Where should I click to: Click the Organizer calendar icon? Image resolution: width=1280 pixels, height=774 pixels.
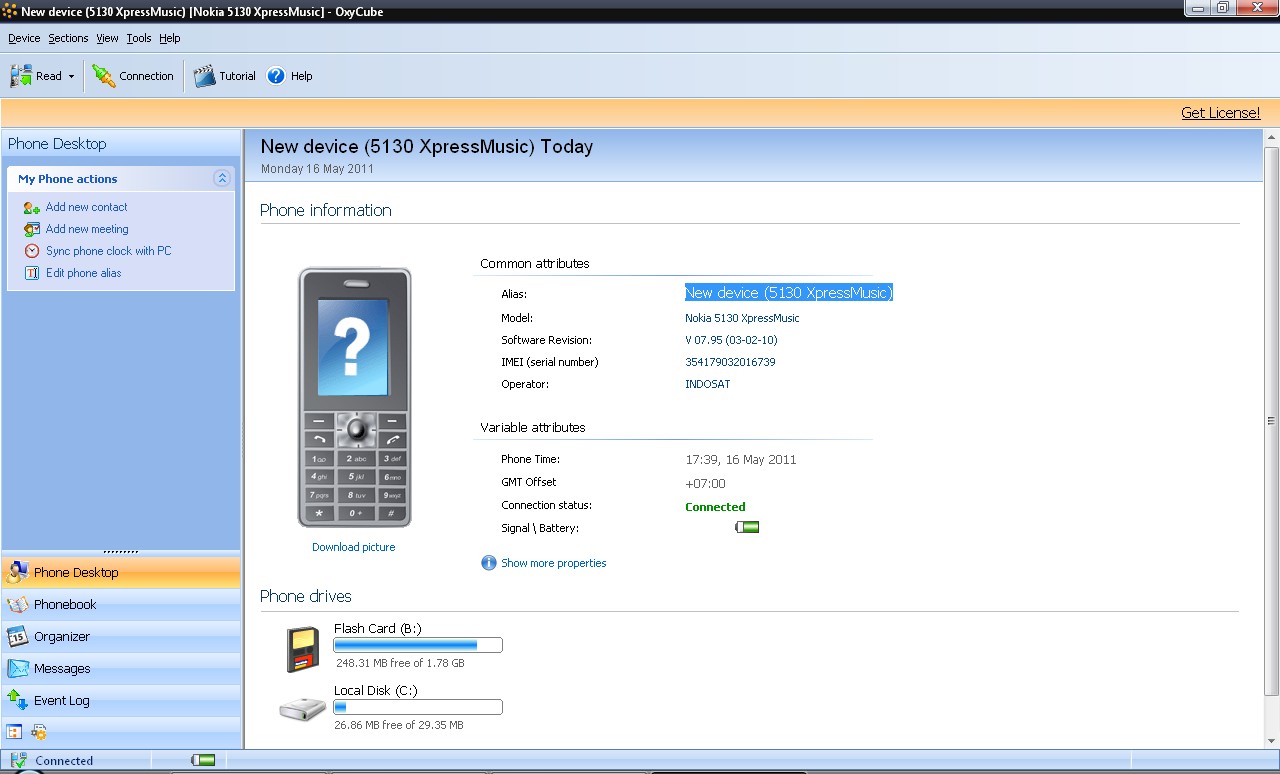[x=17, y=637]
